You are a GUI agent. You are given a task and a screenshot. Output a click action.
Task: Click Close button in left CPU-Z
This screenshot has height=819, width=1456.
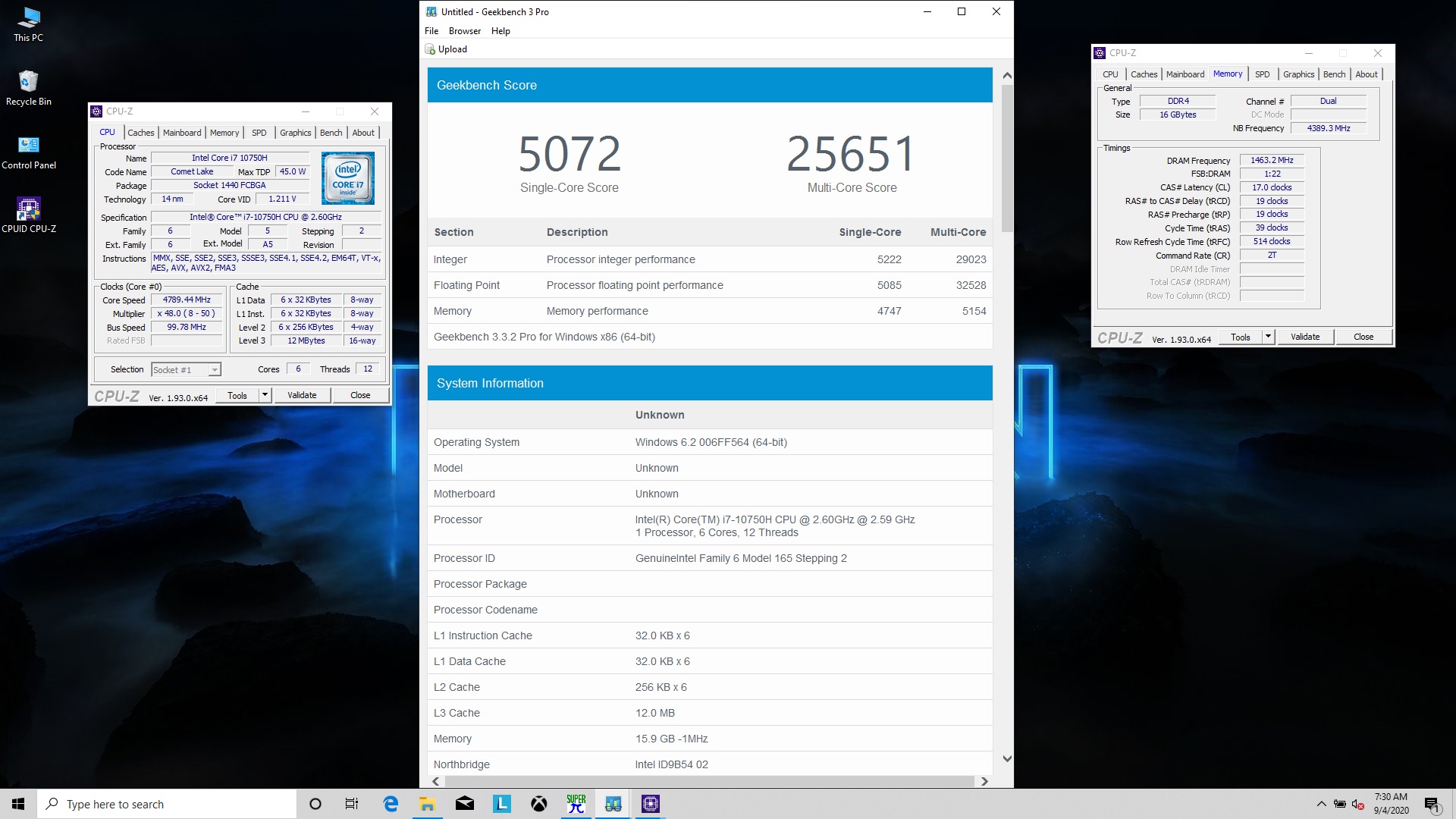[x=360, y=395]
